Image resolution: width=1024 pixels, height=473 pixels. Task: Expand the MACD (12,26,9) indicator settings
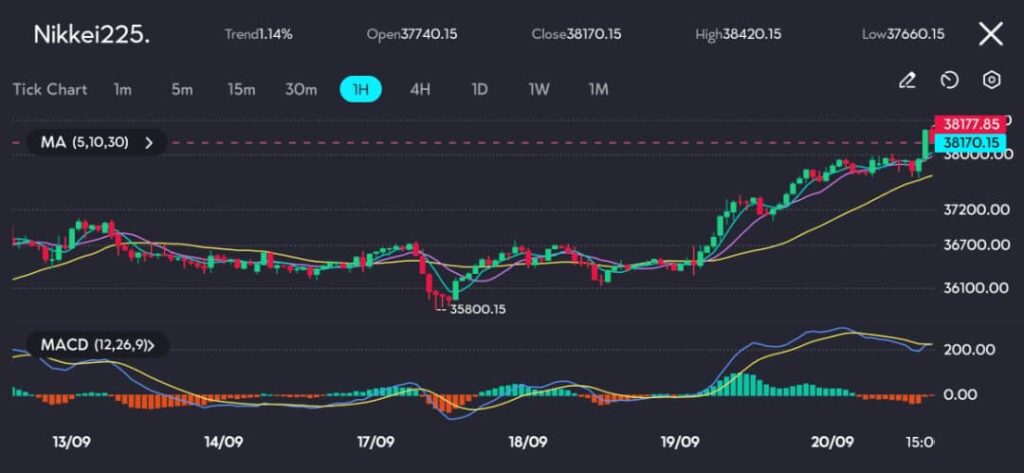[x=163, y=345]
